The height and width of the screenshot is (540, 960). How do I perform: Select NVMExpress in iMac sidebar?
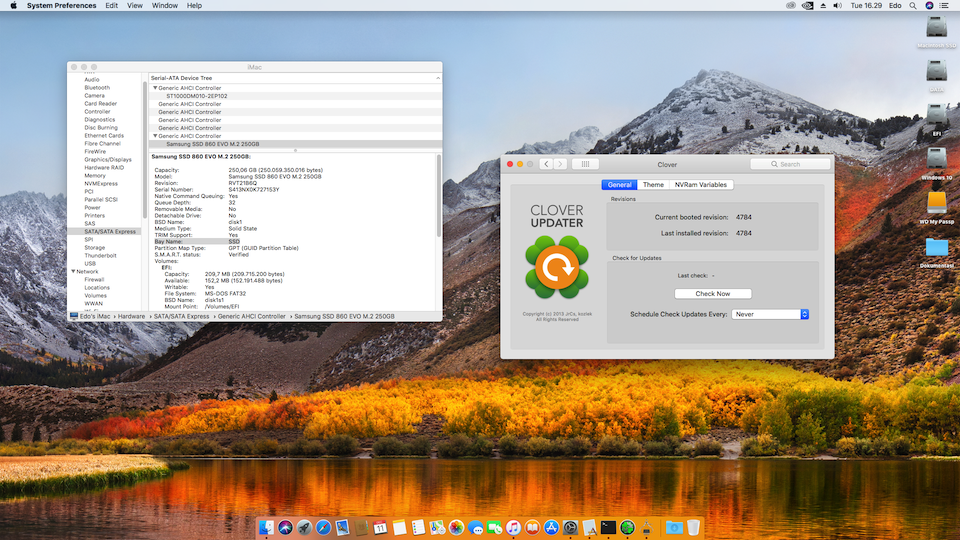point(101,183)
